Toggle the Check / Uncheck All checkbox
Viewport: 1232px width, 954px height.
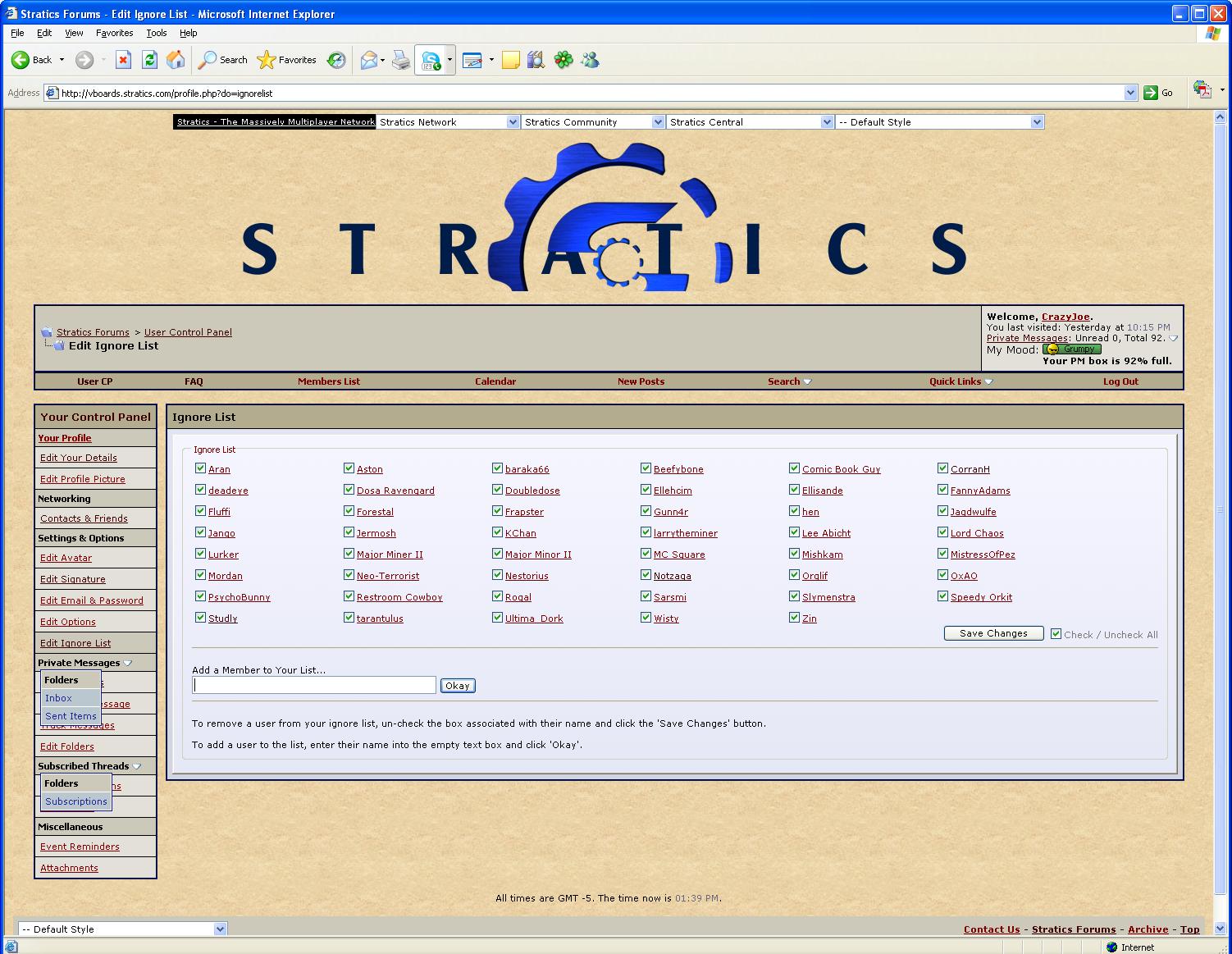click(x=1056, y=634)
